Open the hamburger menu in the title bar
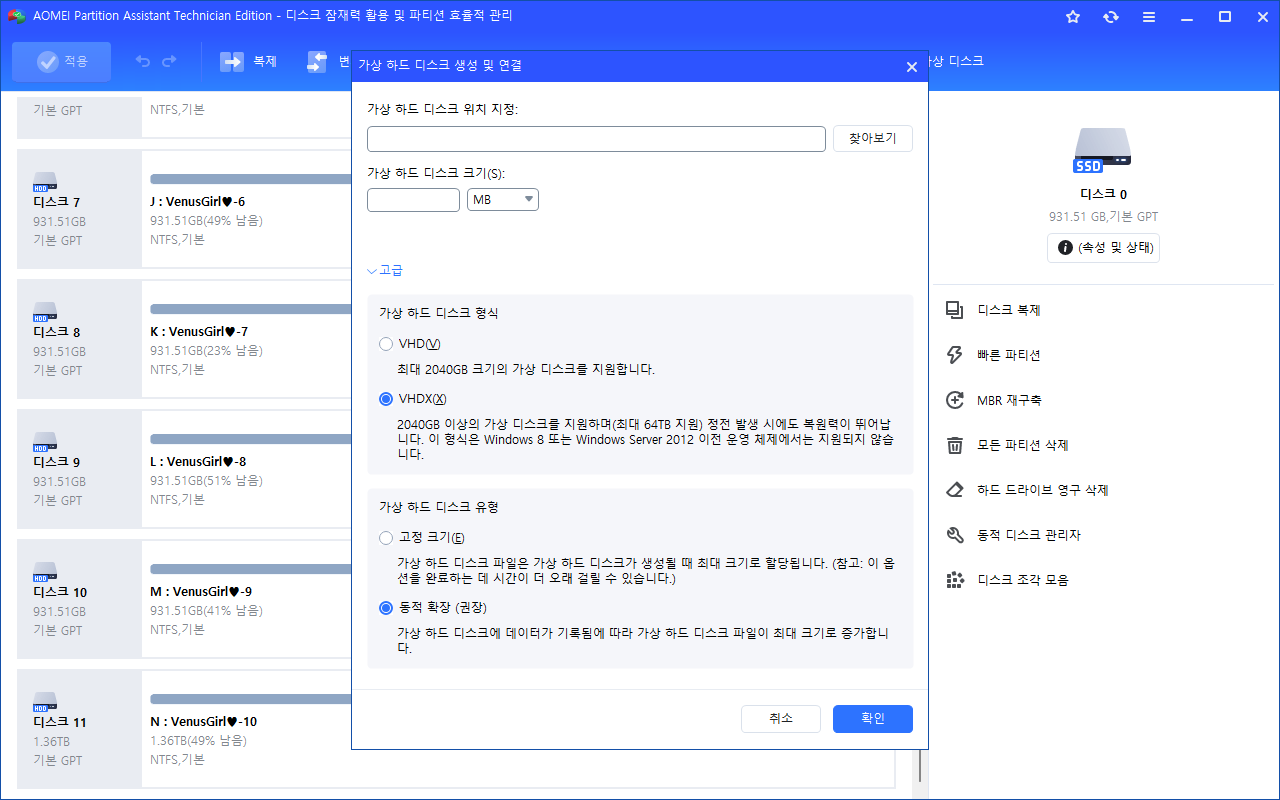Viewport: 1280px width, 800px height. coord(1149,17)
